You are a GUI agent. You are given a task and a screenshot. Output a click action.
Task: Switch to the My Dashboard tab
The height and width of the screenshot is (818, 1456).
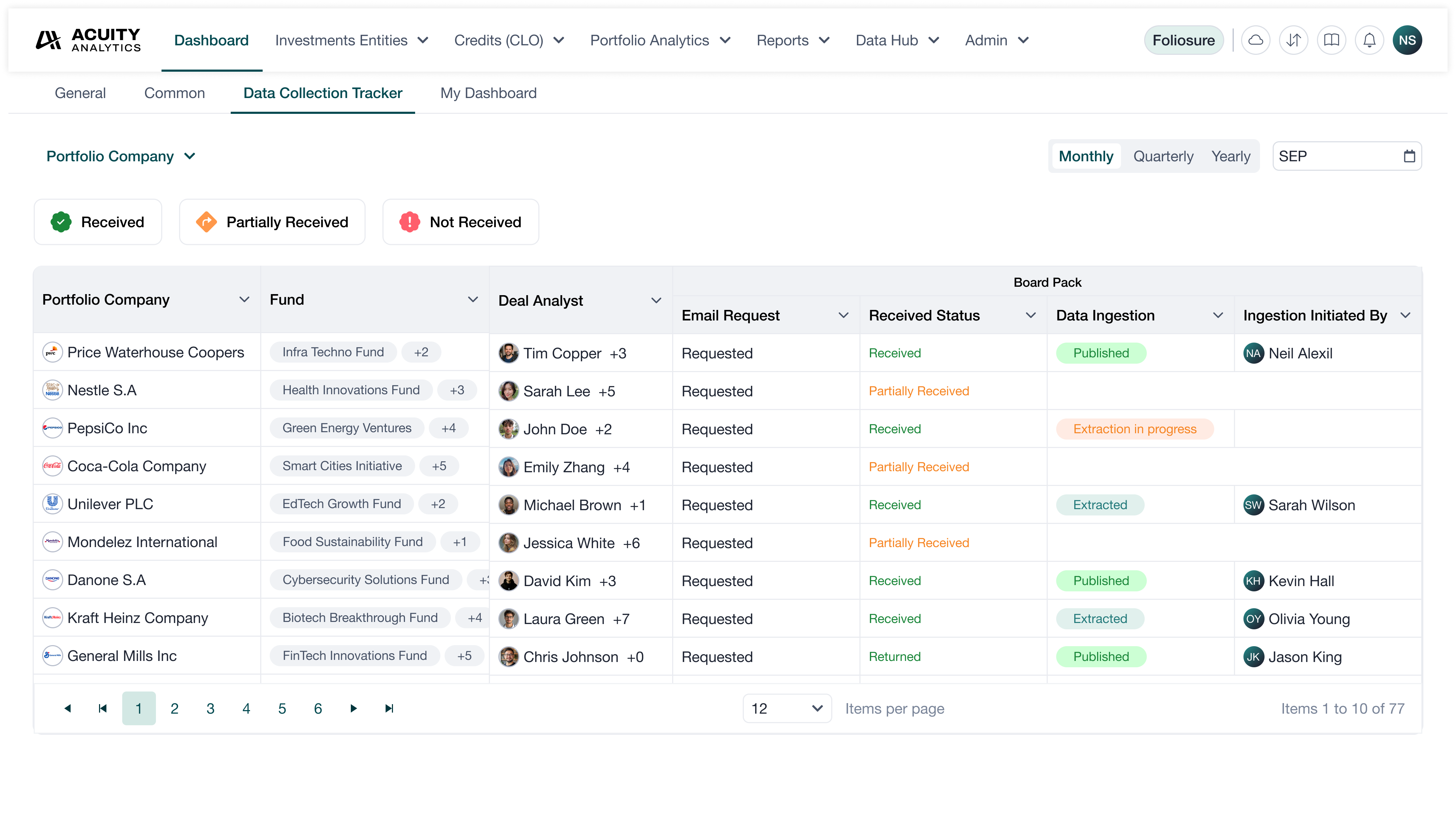[488, 93]
